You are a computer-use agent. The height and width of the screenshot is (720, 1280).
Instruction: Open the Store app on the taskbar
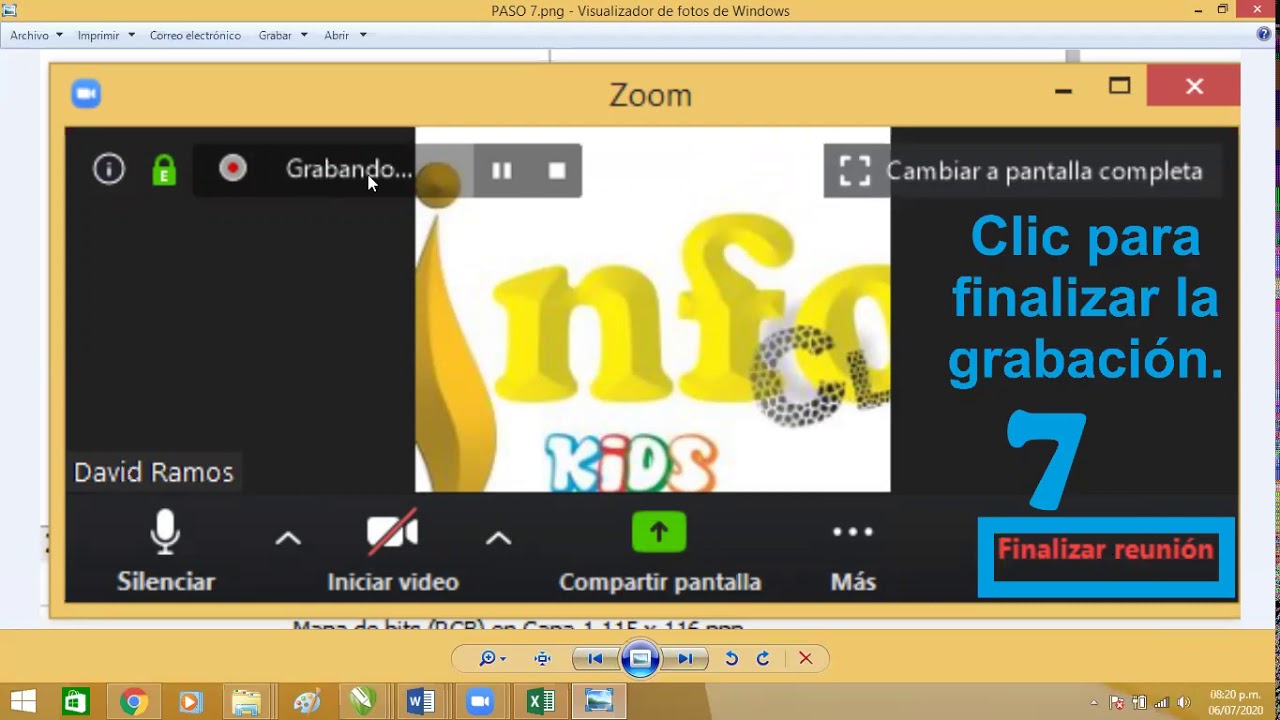[76, 702]
